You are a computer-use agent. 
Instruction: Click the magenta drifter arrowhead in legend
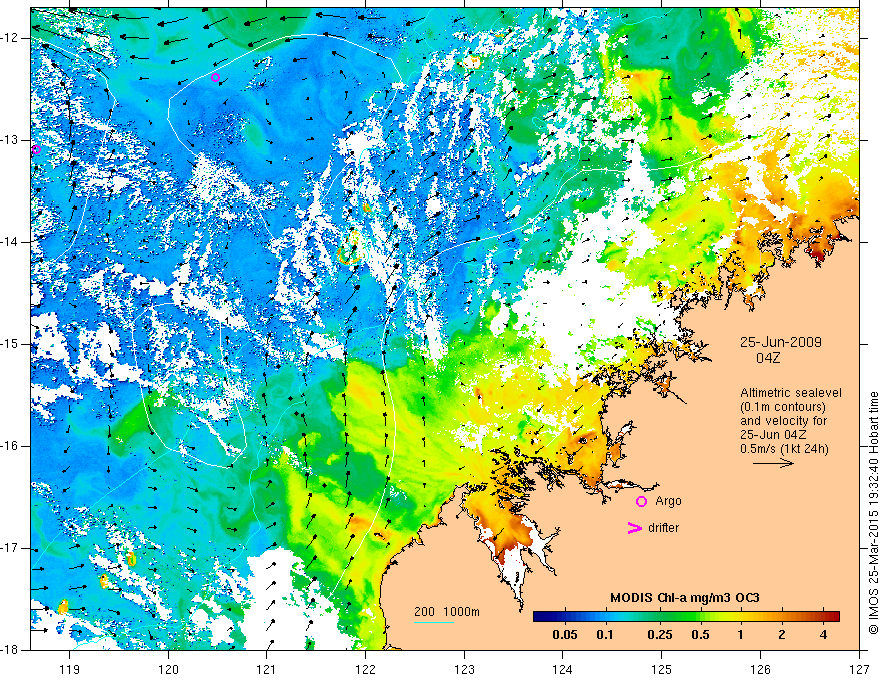[x=635, y=528]
